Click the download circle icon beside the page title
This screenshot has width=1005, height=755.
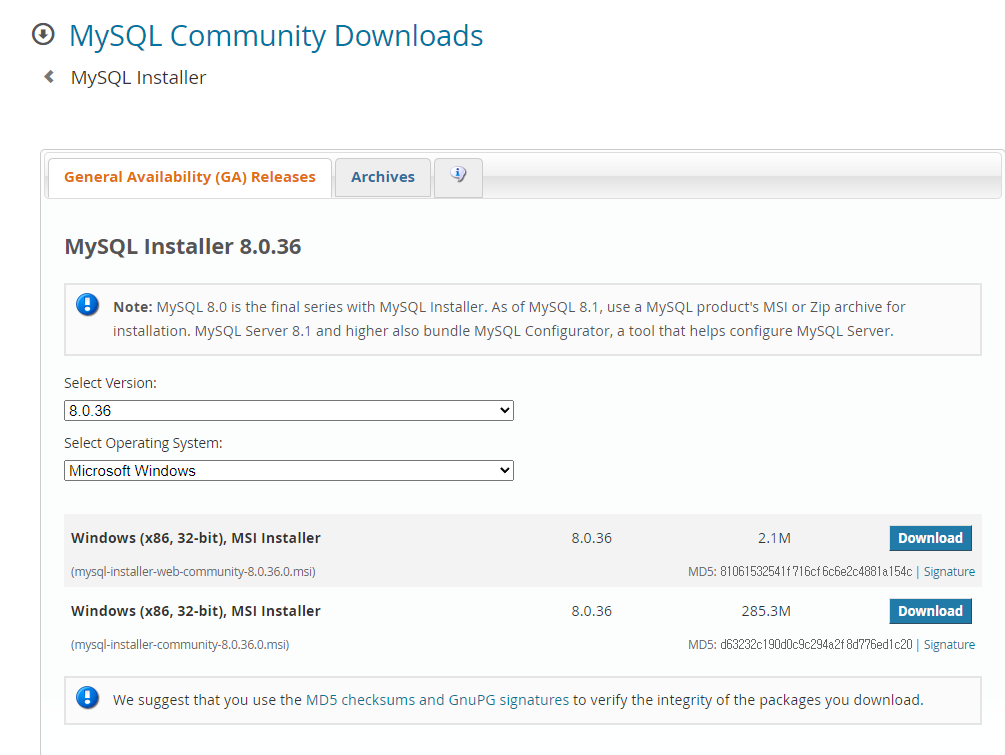tap(43, 34)
